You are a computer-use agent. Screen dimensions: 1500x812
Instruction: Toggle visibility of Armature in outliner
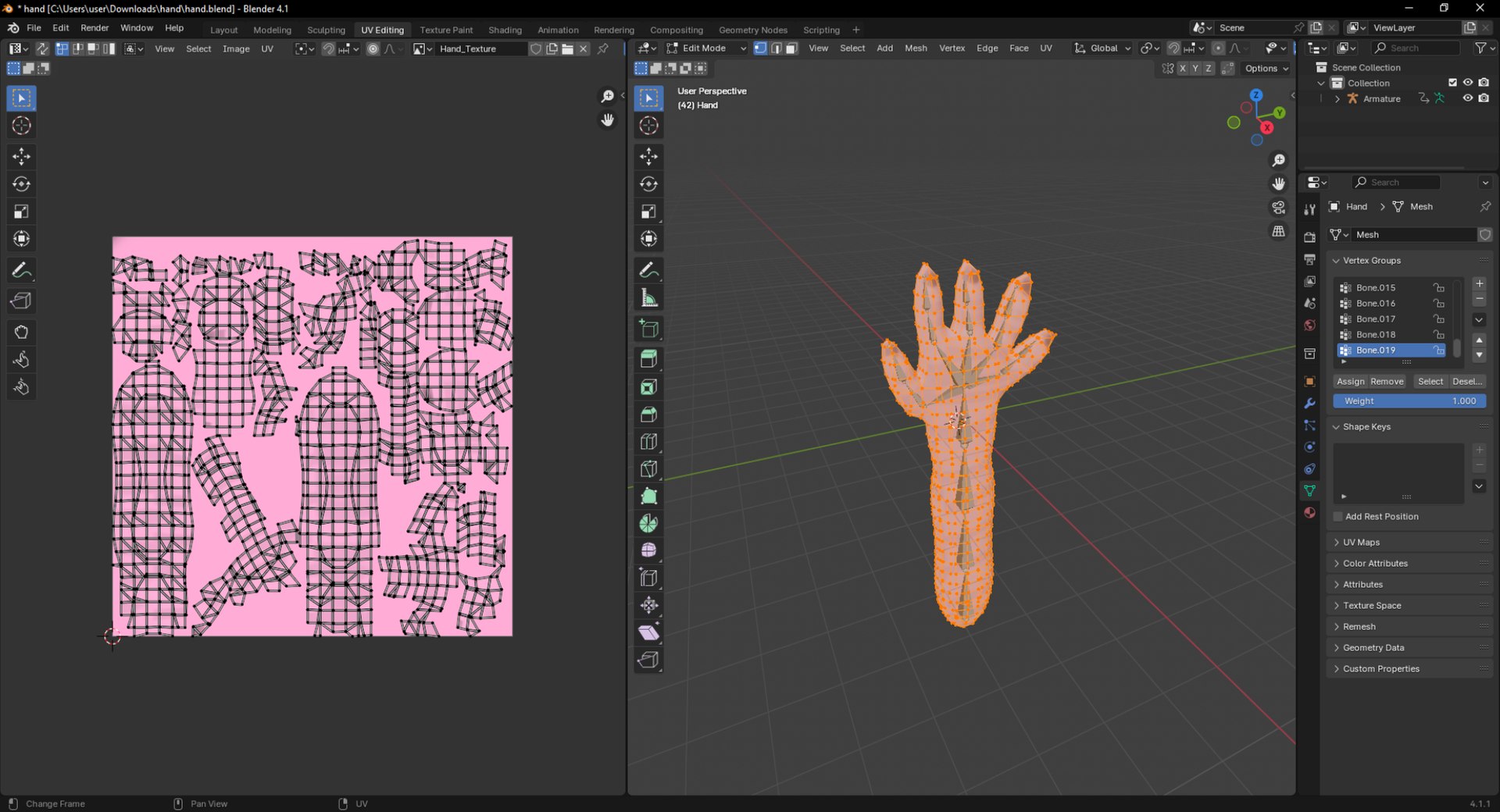(1468, 98)
